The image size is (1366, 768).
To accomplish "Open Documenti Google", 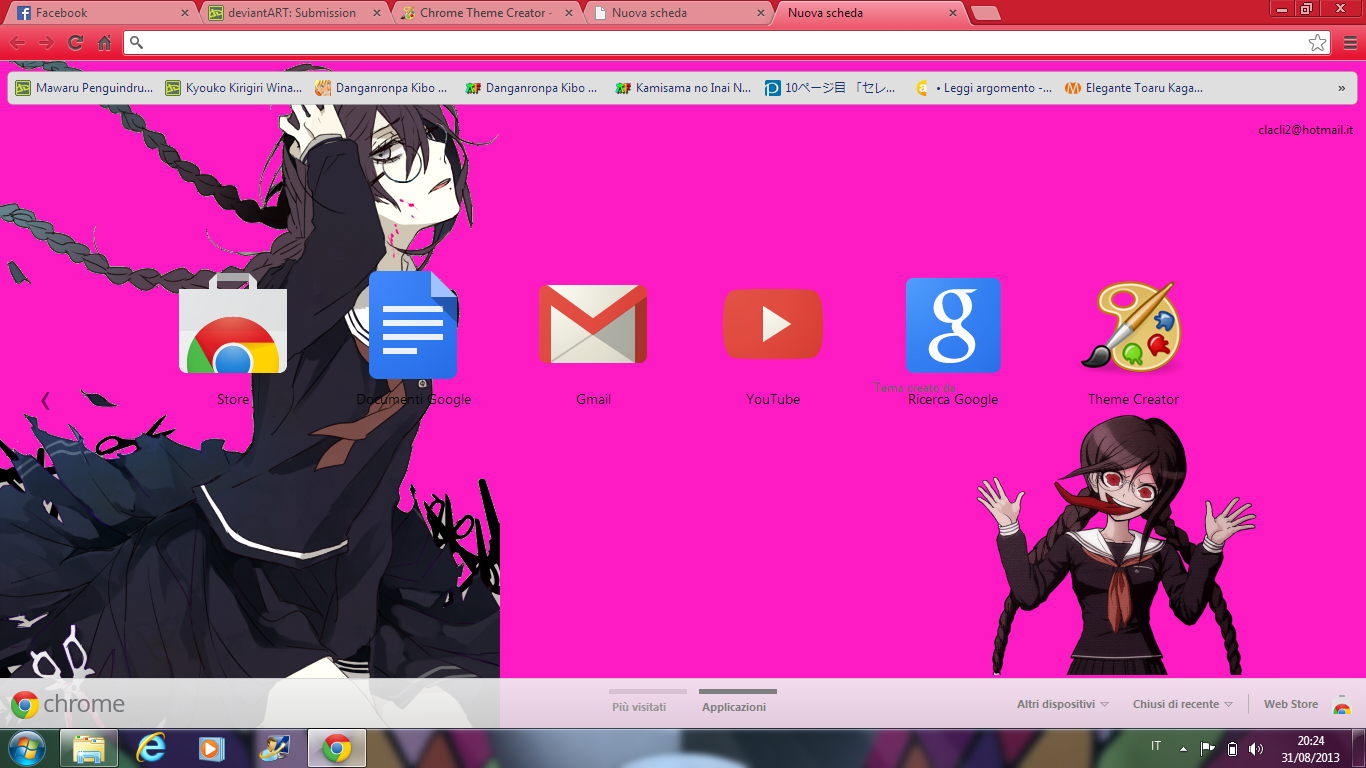I will click(413, 324).
